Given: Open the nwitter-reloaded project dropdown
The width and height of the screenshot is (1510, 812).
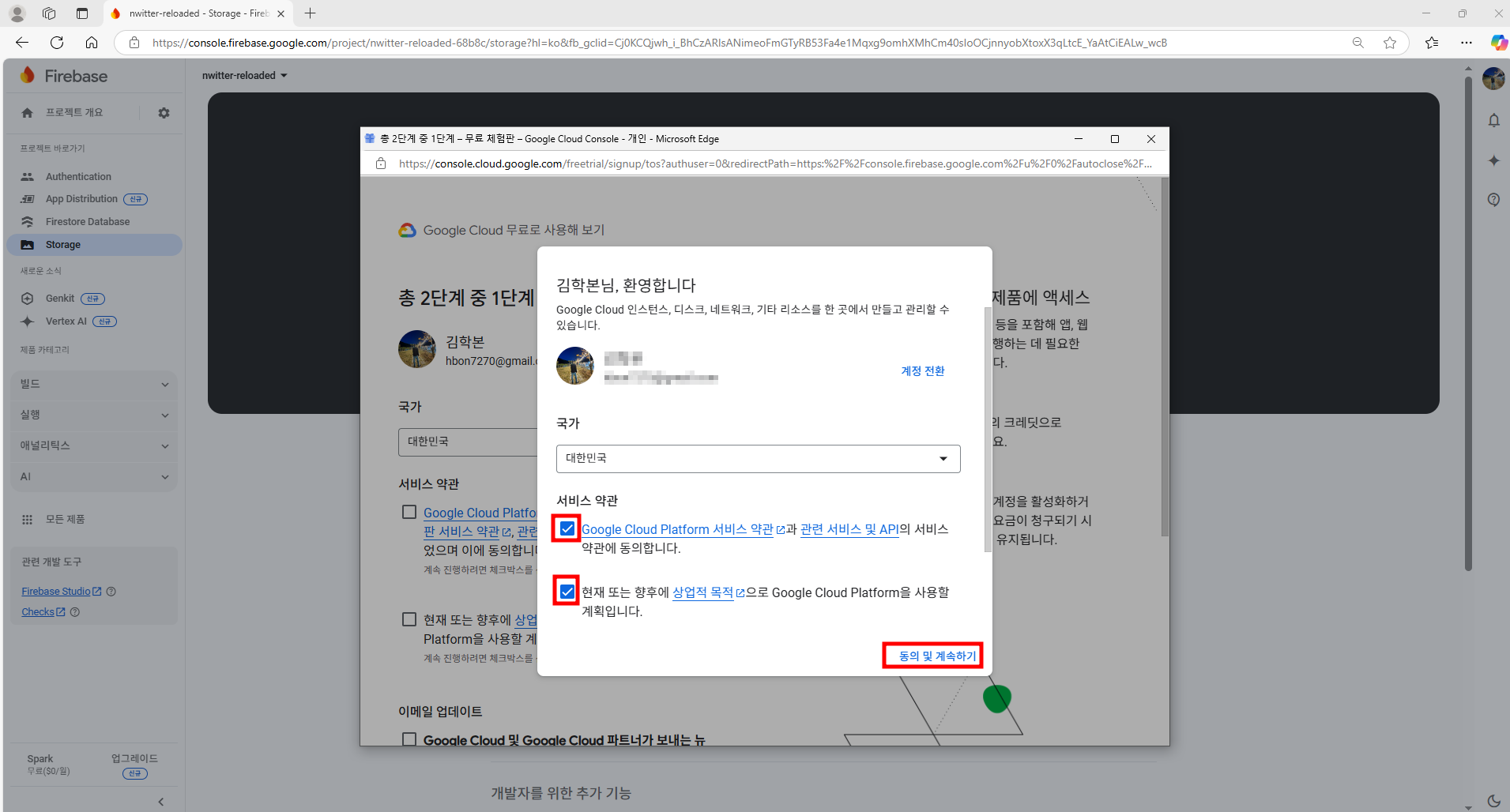Looking at the screenshot, I should point(245,76).
